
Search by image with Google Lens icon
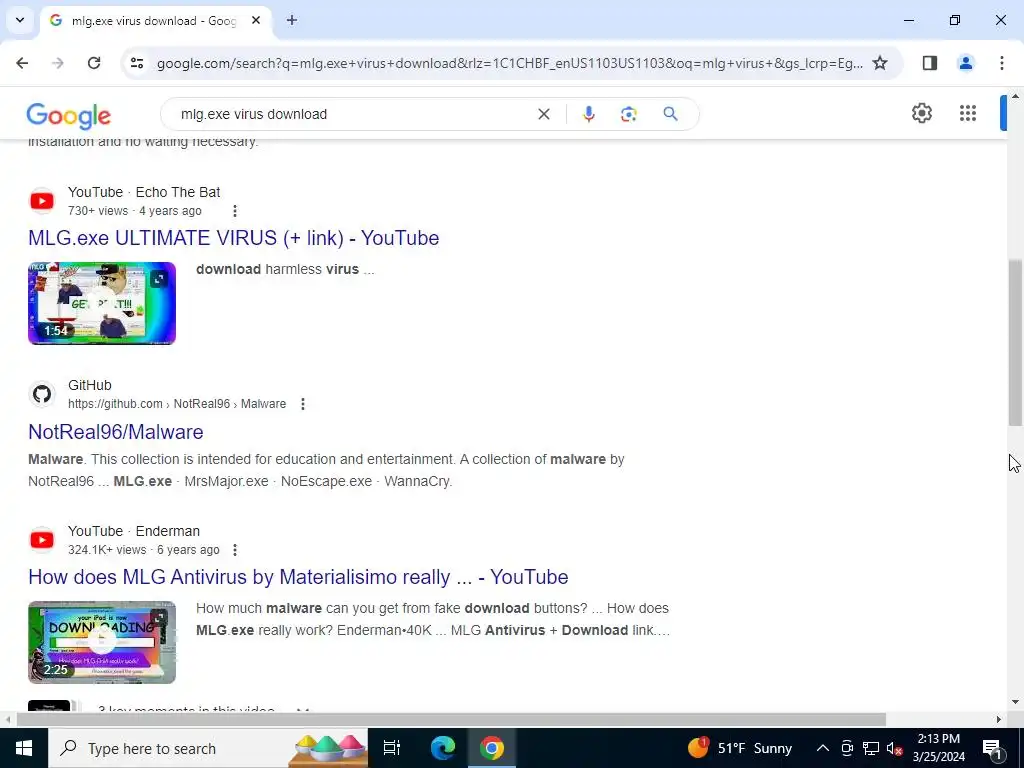click(x=628, y=114)
